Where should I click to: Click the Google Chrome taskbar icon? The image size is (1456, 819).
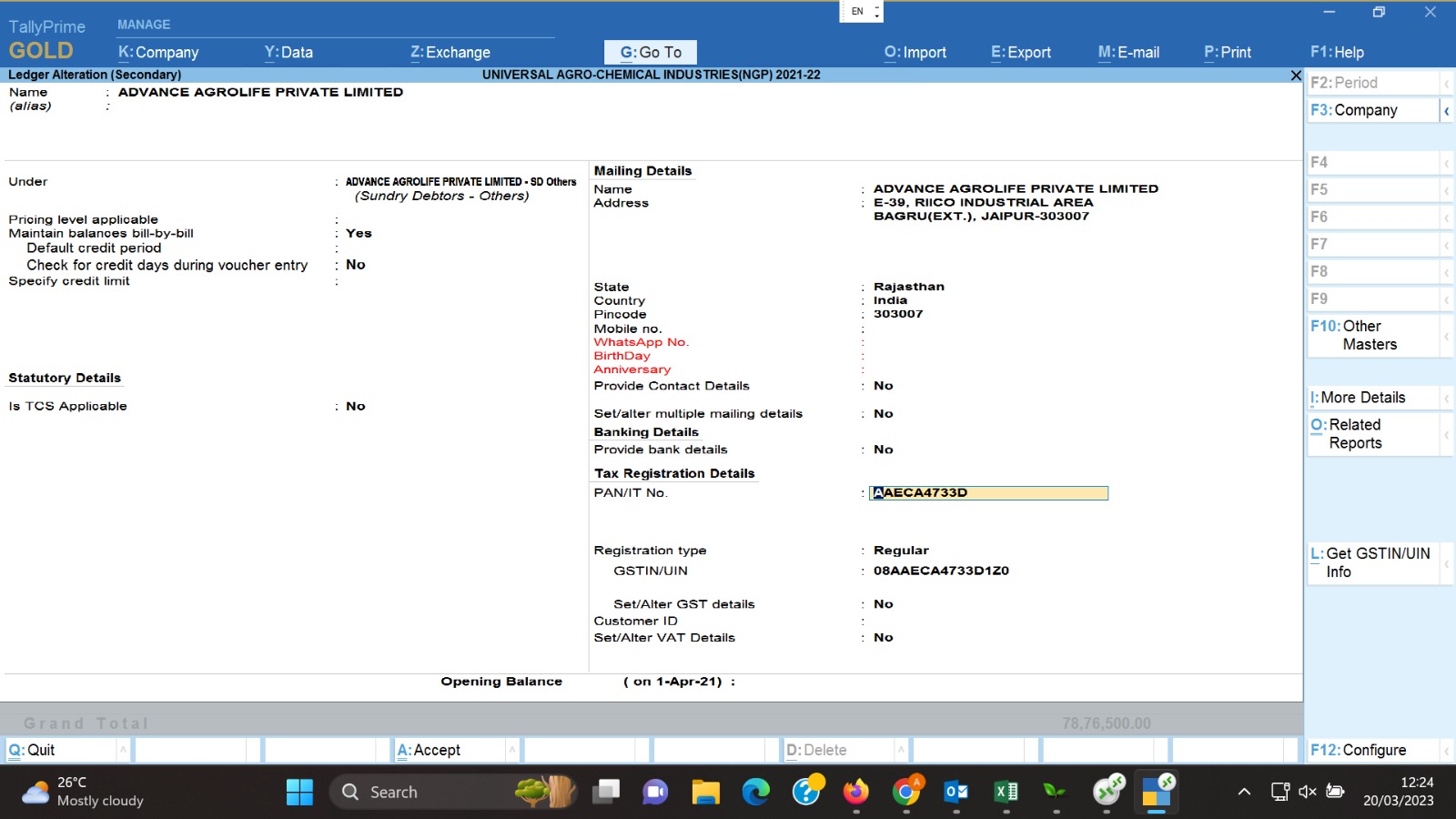point(906,792)
